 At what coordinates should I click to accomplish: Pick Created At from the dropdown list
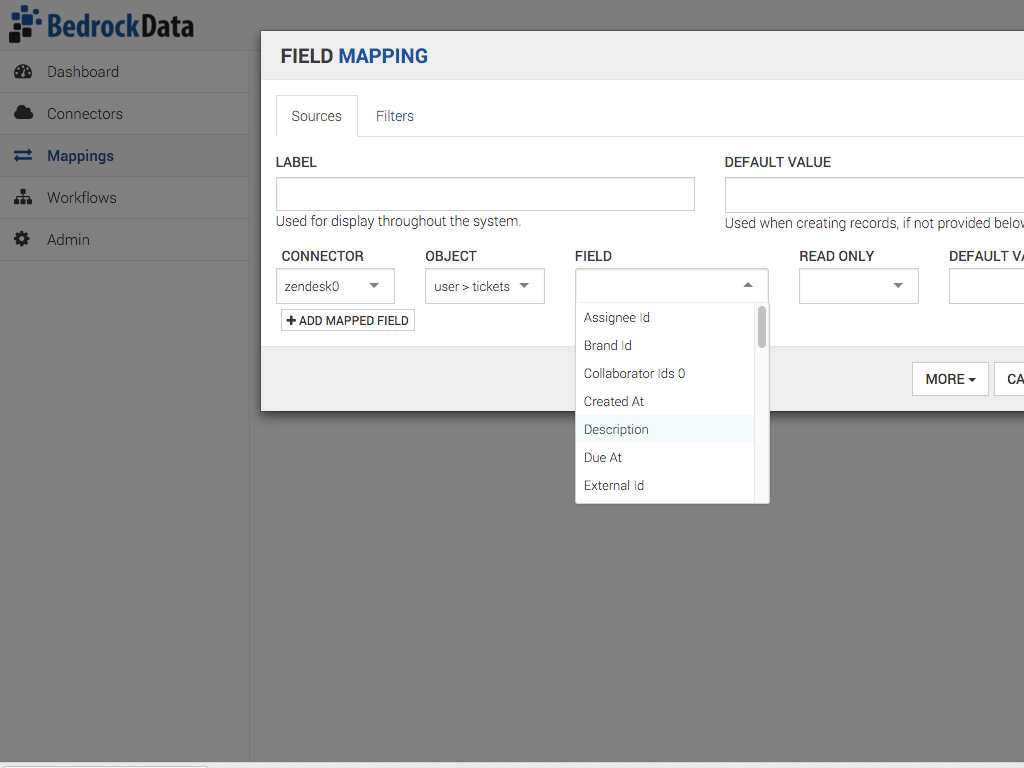[614, 402]
